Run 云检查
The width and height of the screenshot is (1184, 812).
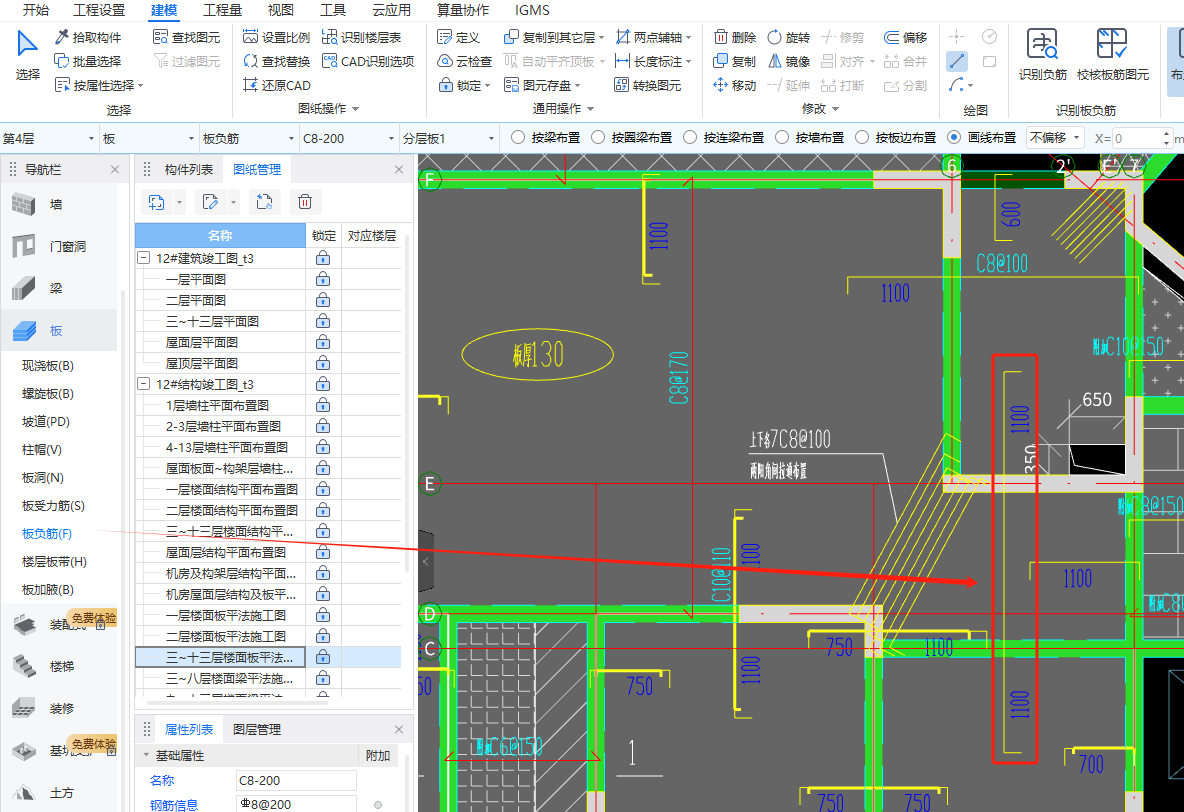pyautogui.click(x=464, y=61)
